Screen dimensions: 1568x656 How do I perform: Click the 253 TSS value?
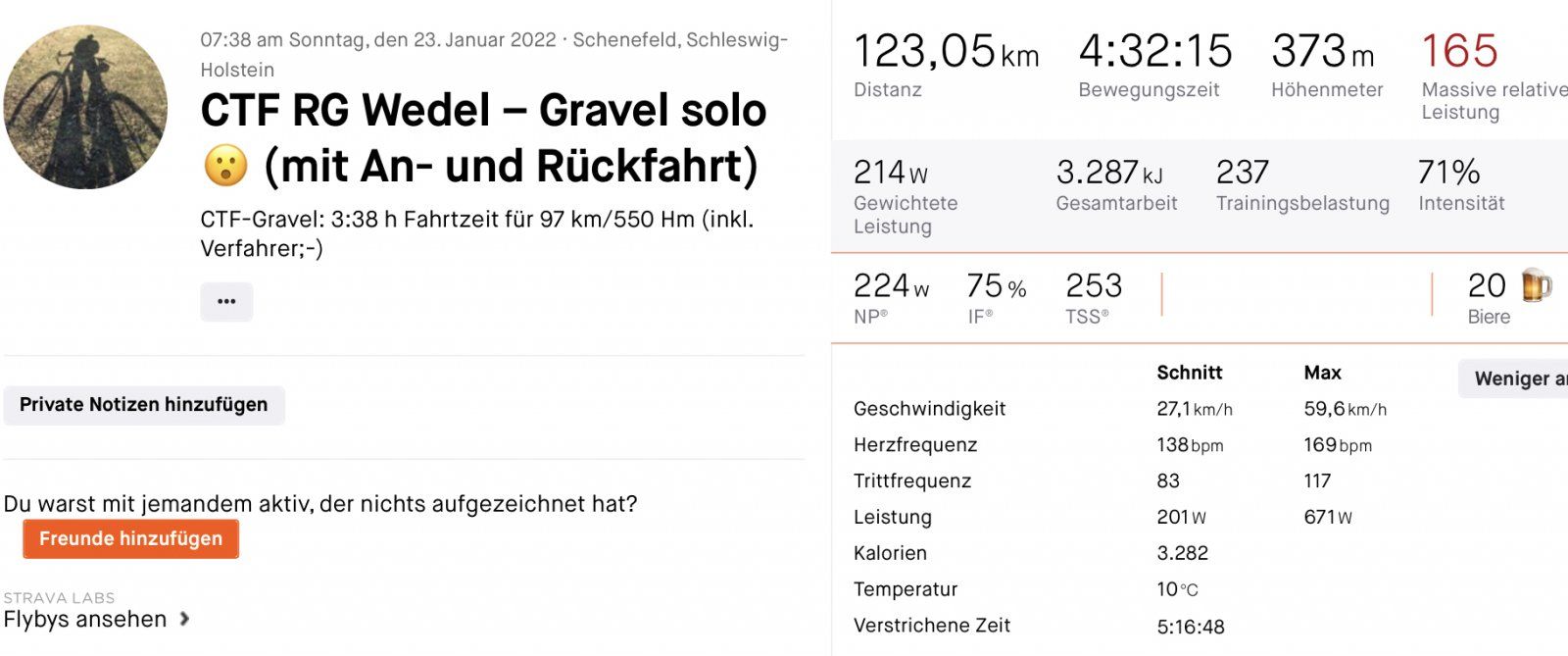click(x=1094, y=286)
